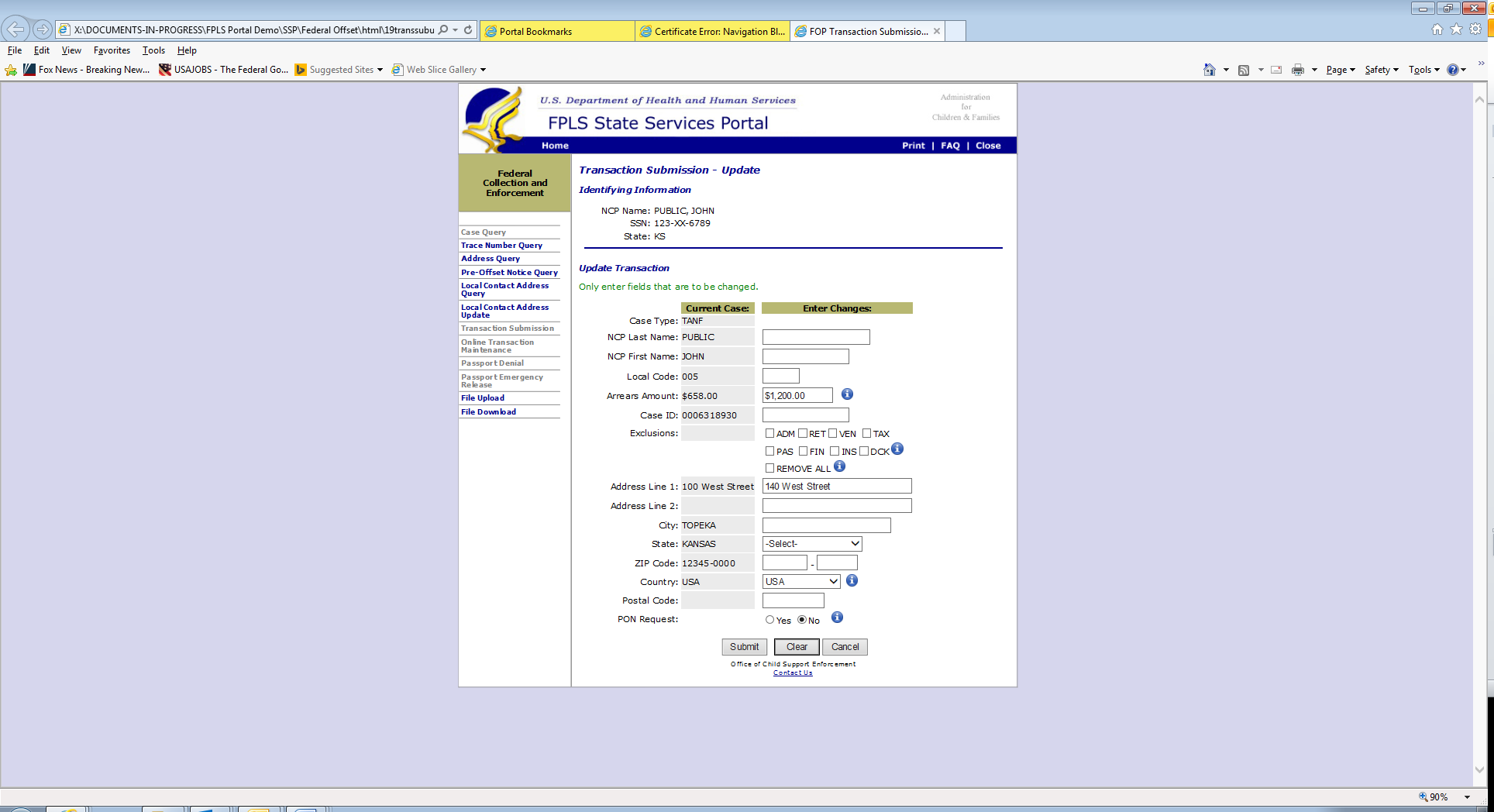1494x812 pixels.
Task: Open the browser settings gear icon
Action: click(1476, 29)
